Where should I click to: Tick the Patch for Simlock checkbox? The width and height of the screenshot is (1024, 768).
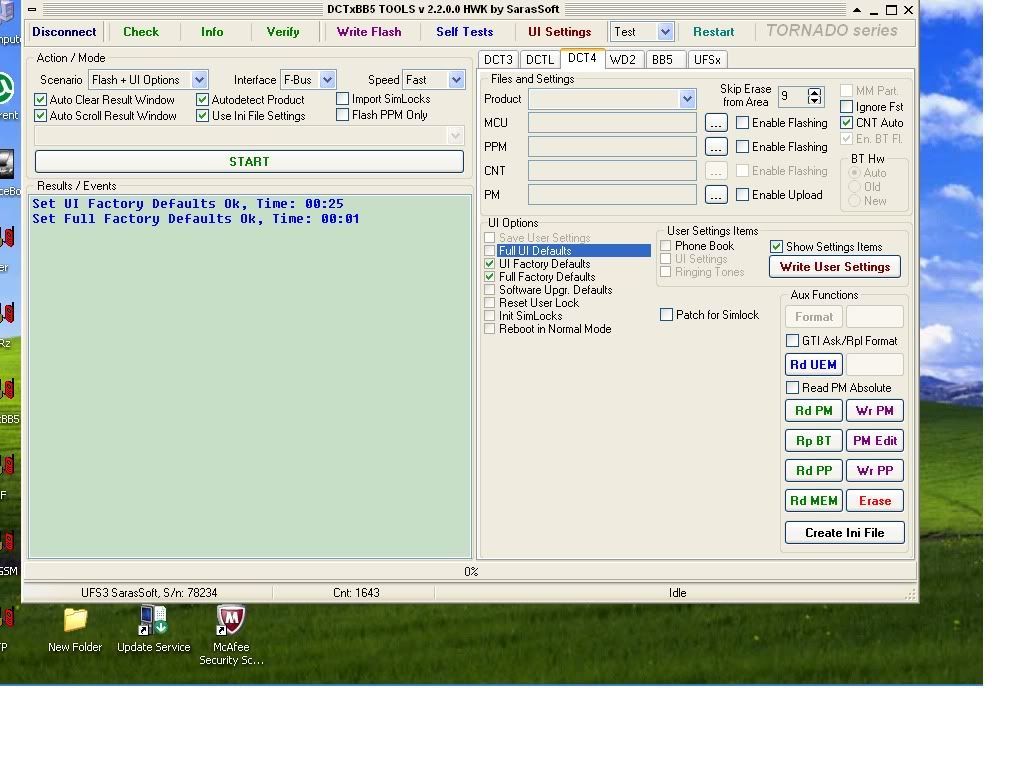[x=667, y=315]
